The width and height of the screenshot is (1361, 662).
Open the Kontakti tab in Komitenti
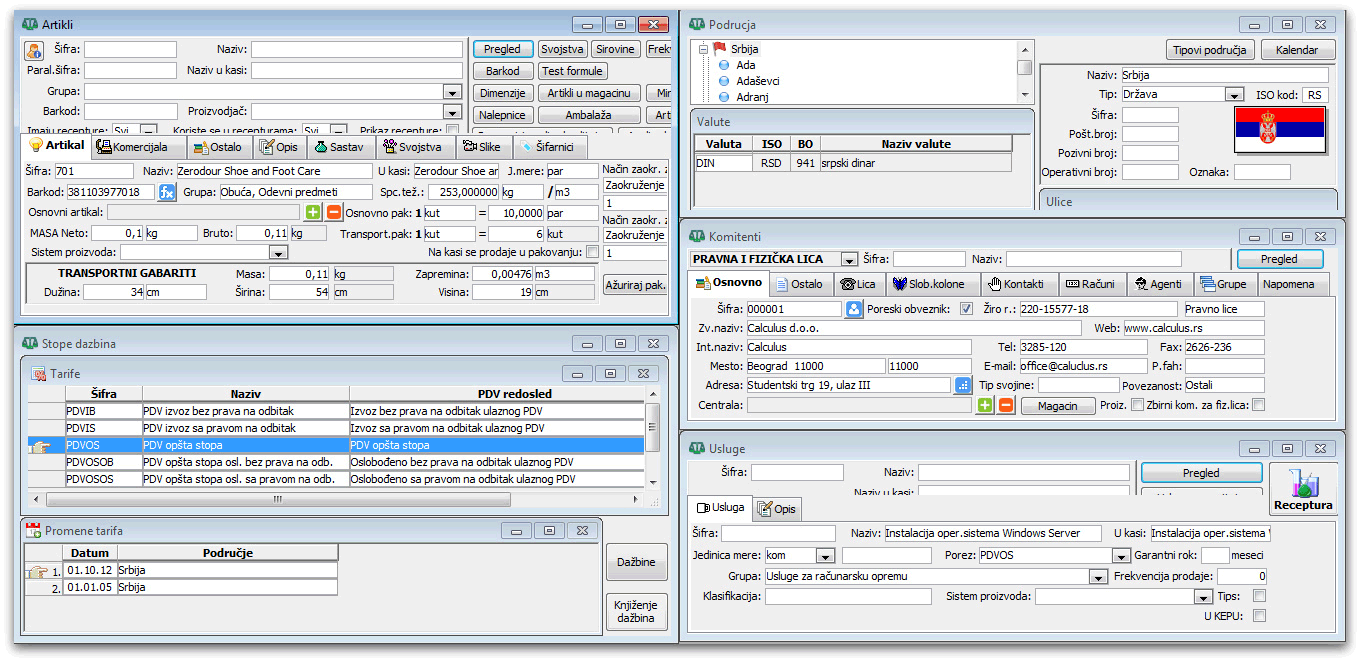click(1018, 284)
